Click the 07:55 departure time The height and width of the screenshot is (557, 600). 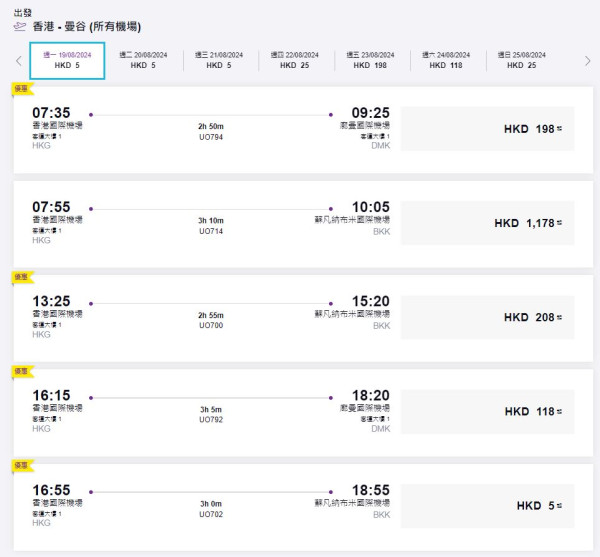pos(51,207)
